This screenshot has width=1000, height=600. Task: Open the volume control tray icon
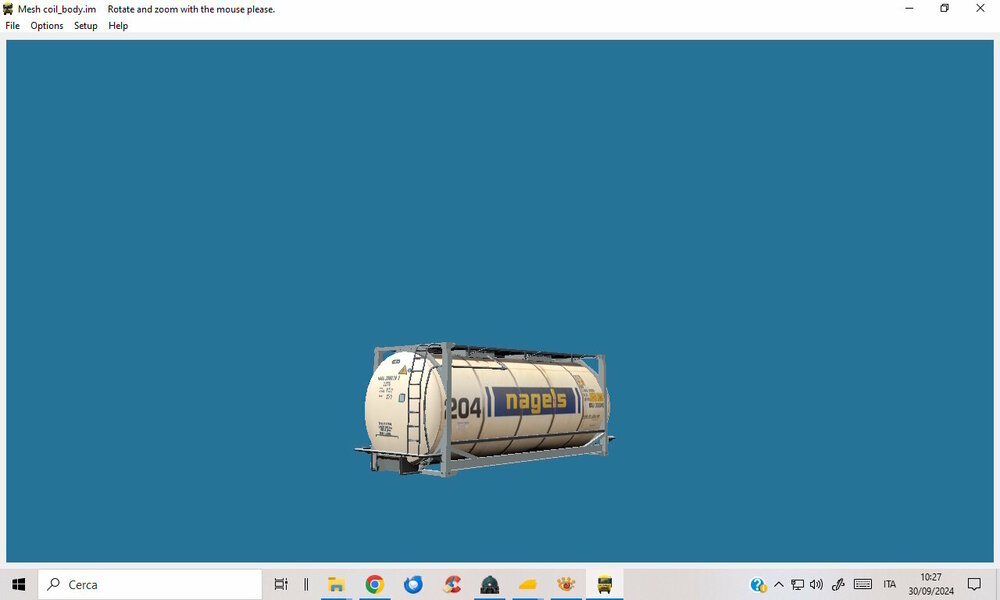click(x=816, y=584)
